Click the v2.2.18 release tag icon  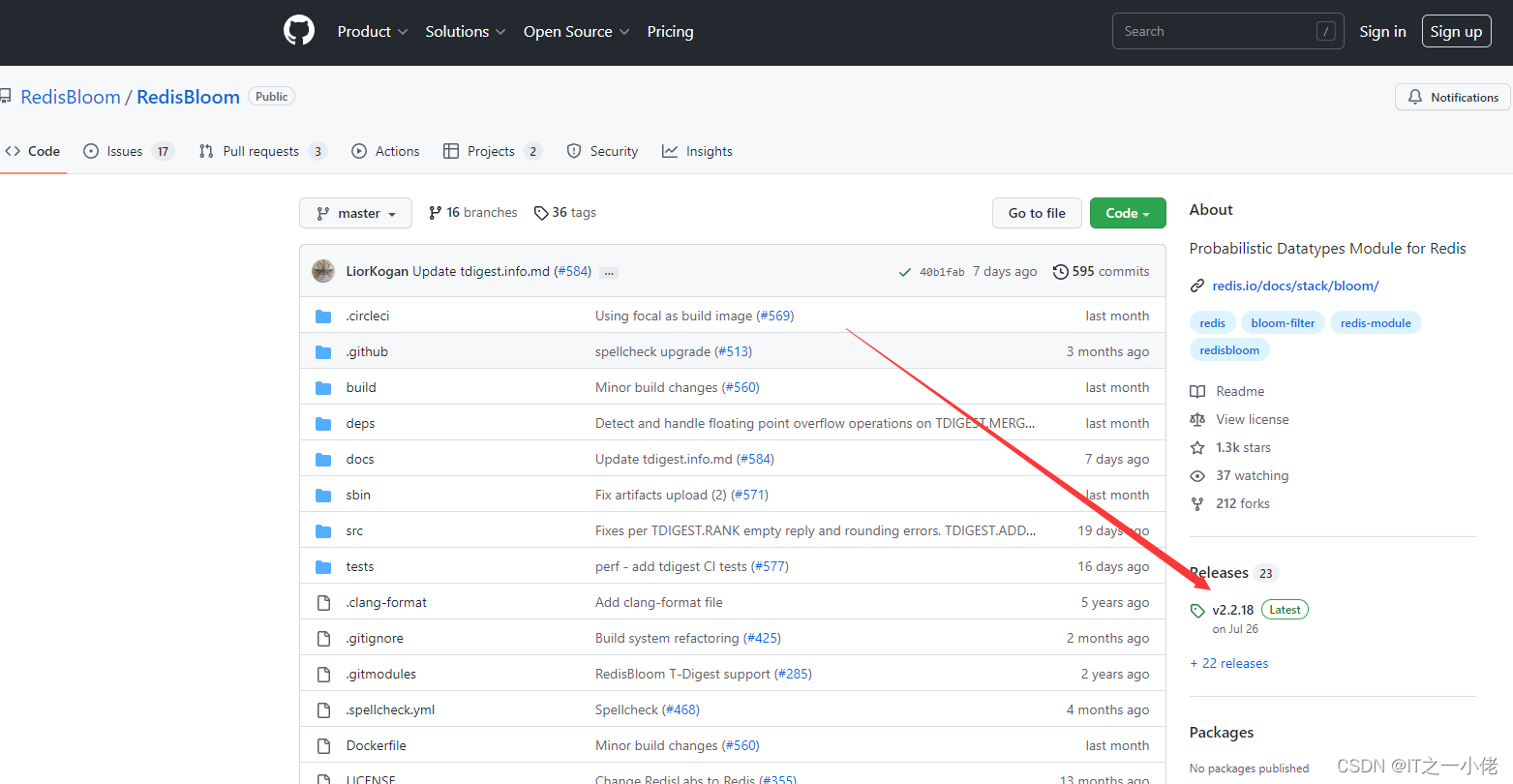(x=1199, y=610)
